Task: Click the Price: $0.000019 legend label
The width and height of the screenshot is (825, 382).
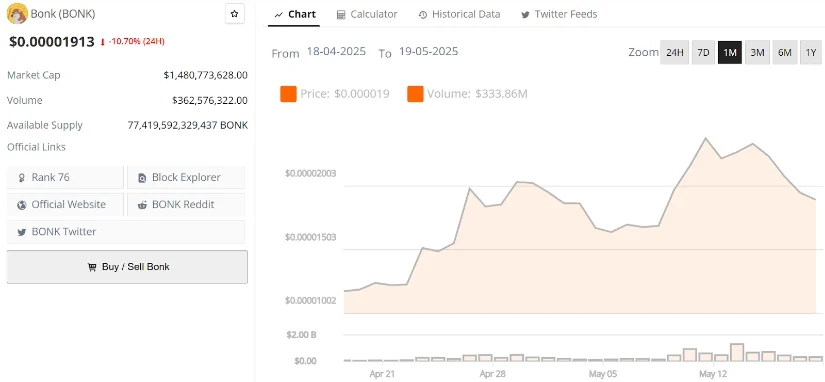Action: [345, 94]
